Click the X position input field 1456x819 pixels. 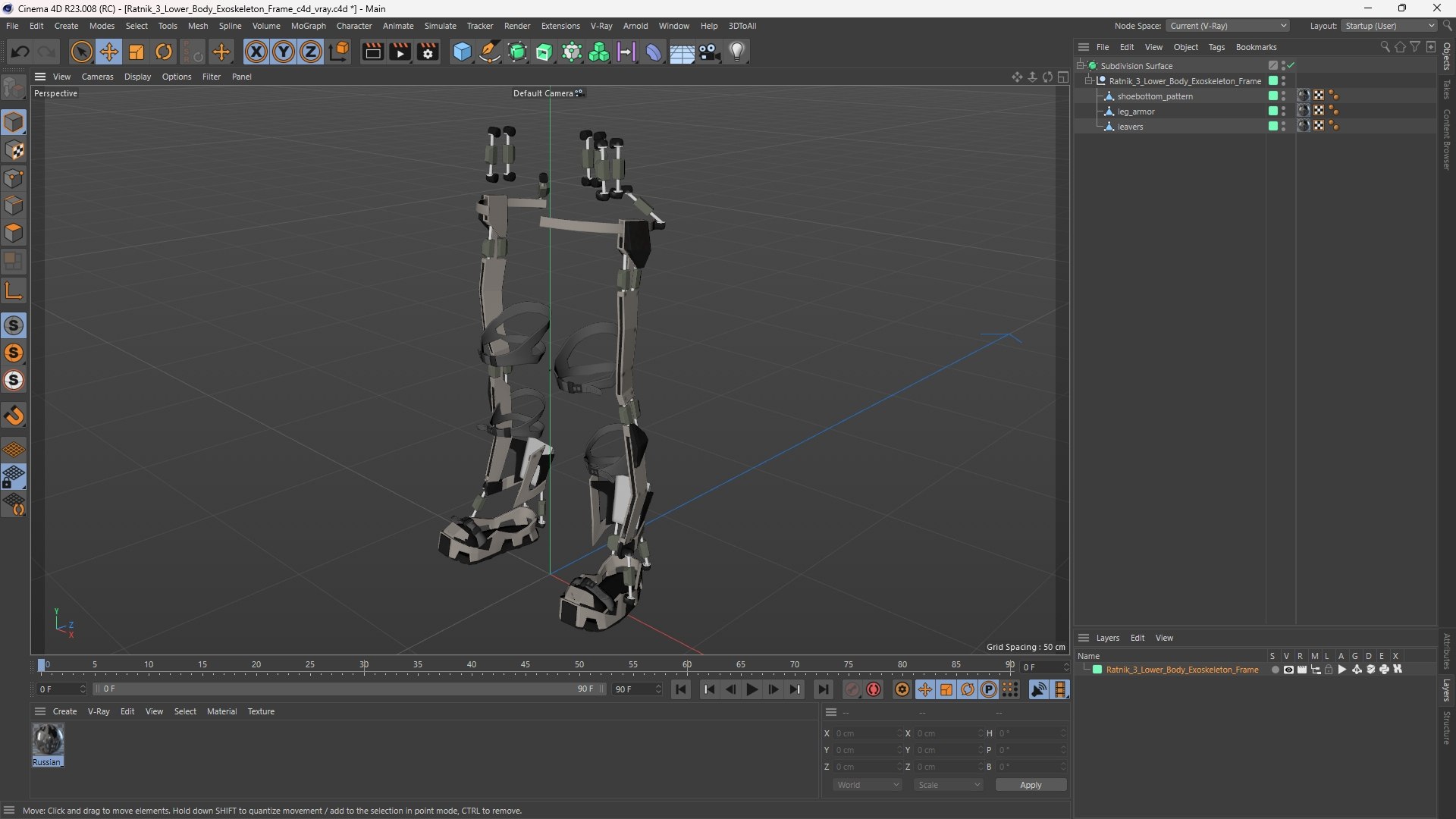pyautogui.click(x=867, y=733)
